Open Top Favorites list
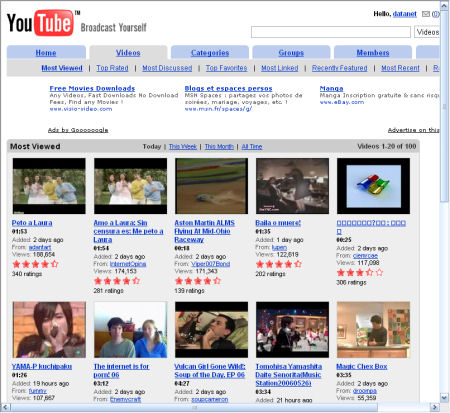This screenshot has width=450, height=413. point(226,68)
